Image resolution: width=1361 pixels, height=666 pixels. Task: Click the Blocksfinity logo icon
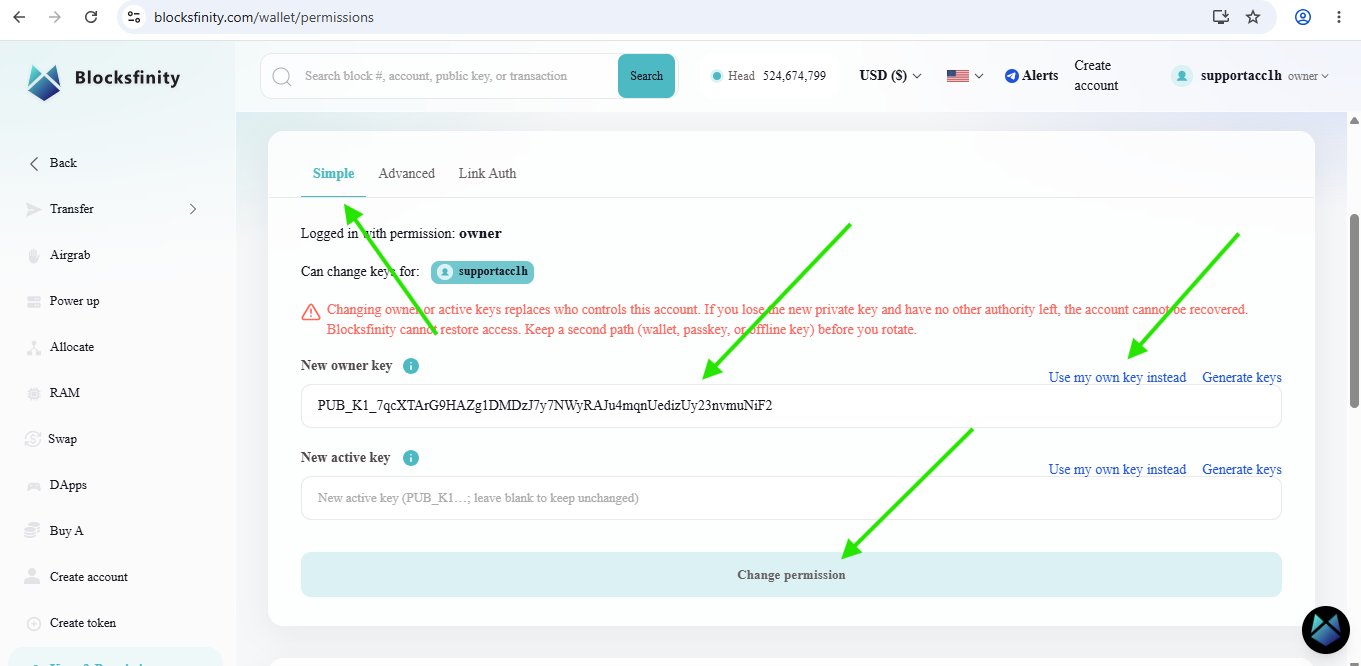pos(44,81)
